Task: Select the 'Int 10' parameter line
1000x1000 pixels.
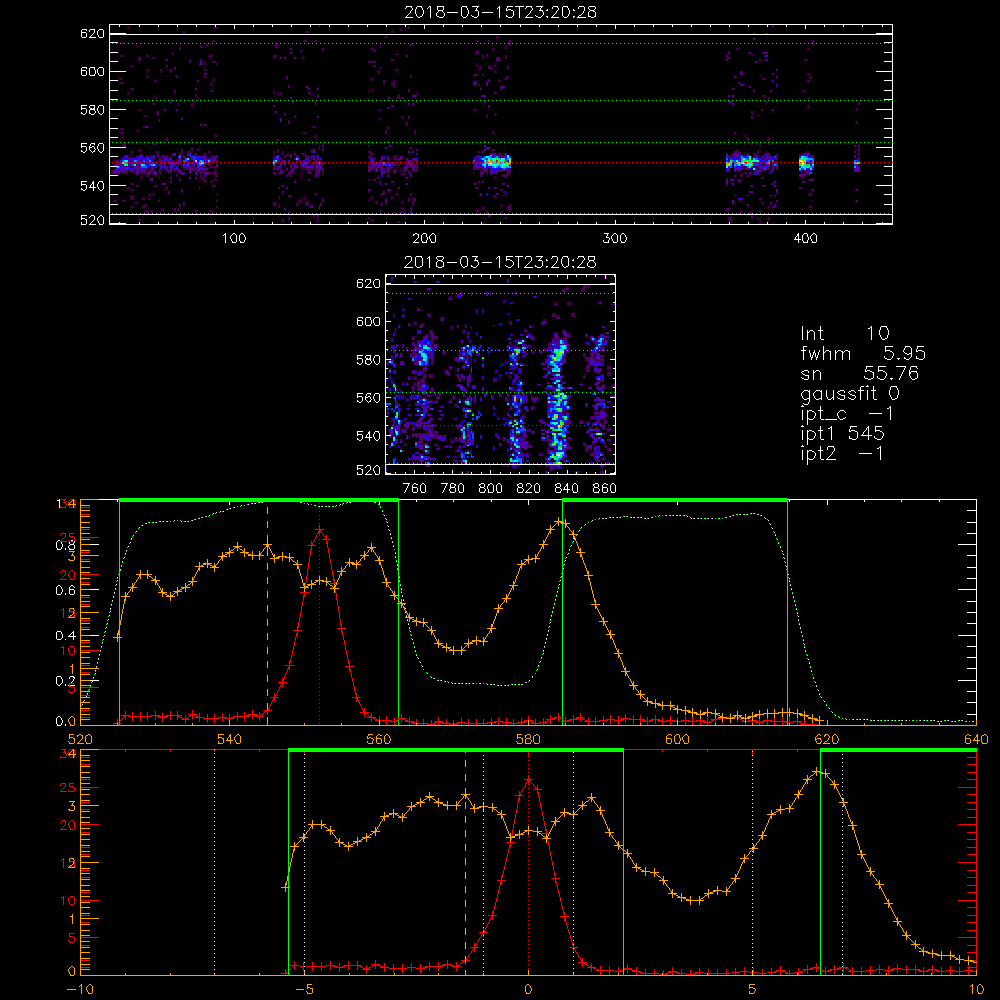Action: point(844,334)
